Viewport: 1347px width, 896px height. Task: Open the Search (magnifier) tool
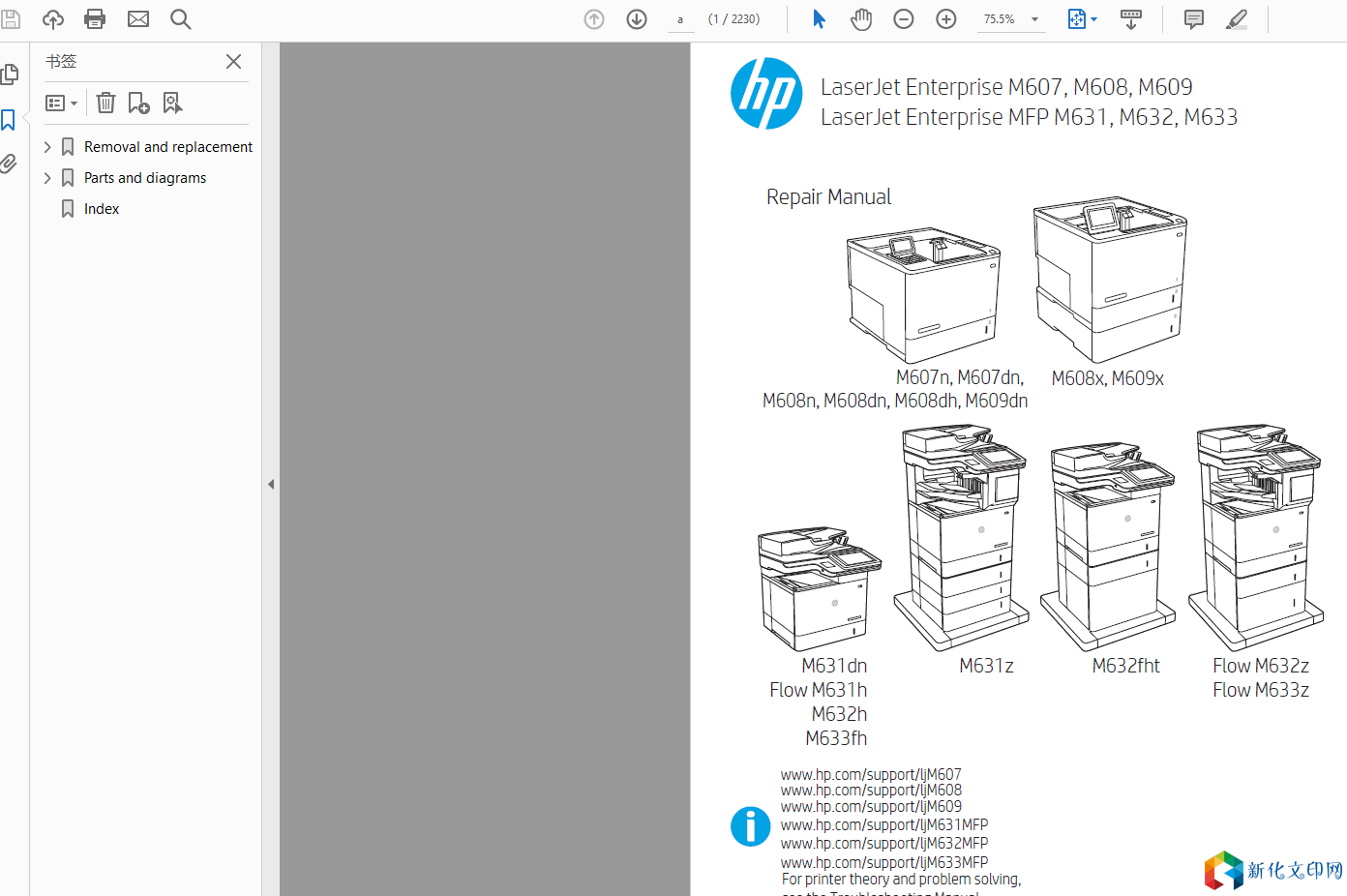coord(180,19)
